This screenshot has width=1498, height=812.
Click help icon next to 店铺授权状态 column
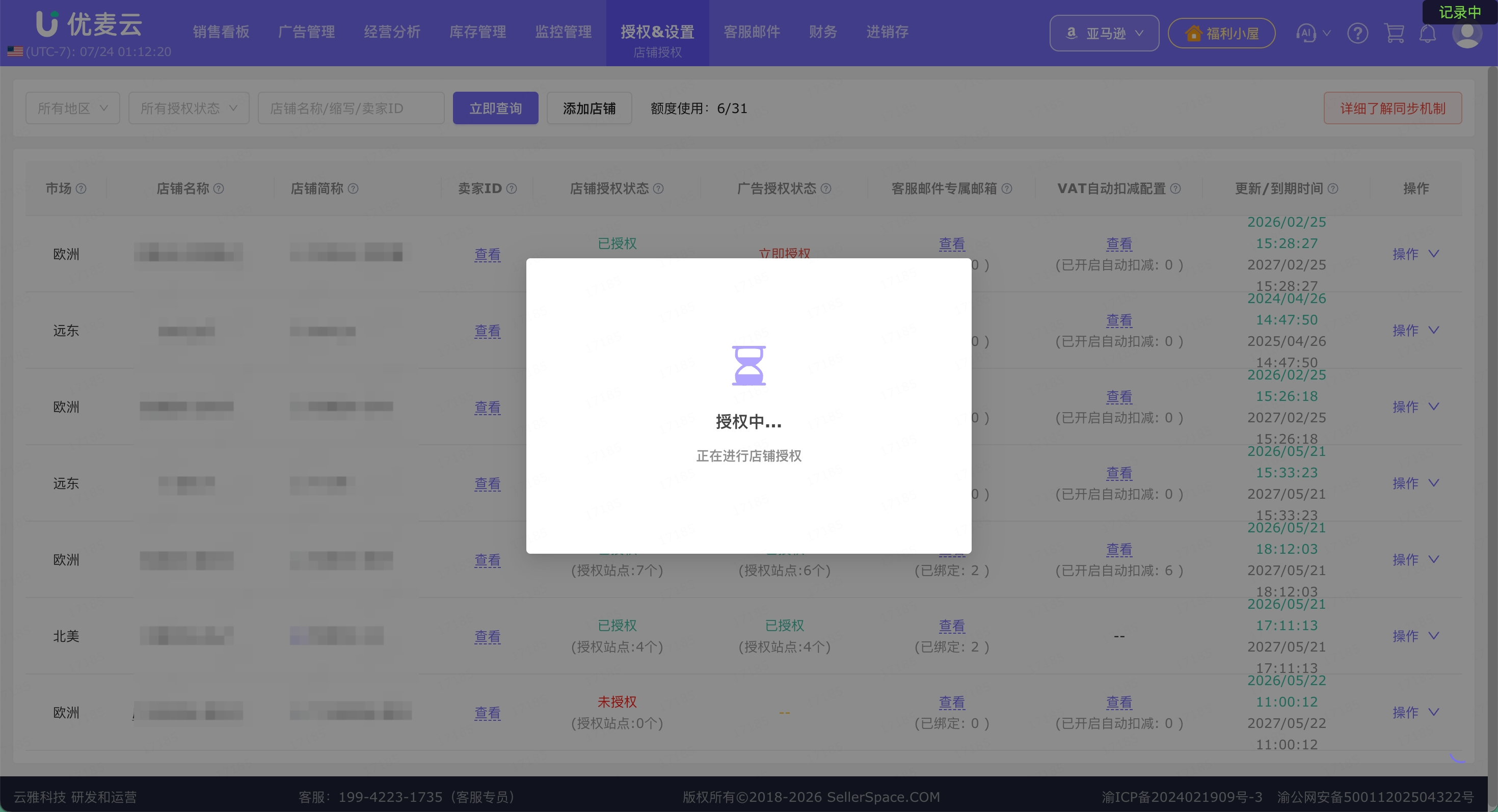[658, 188]
